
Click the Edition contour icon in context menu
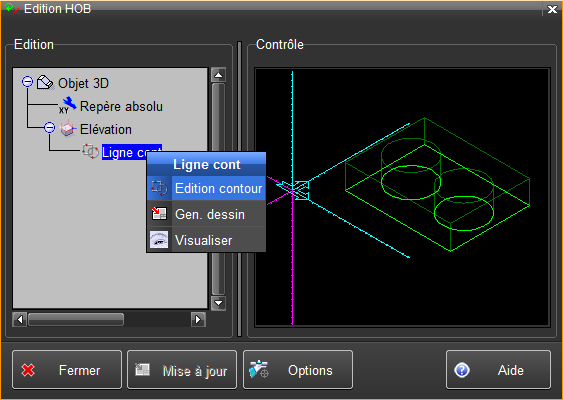pyautogui.click(x=159, y=188)
